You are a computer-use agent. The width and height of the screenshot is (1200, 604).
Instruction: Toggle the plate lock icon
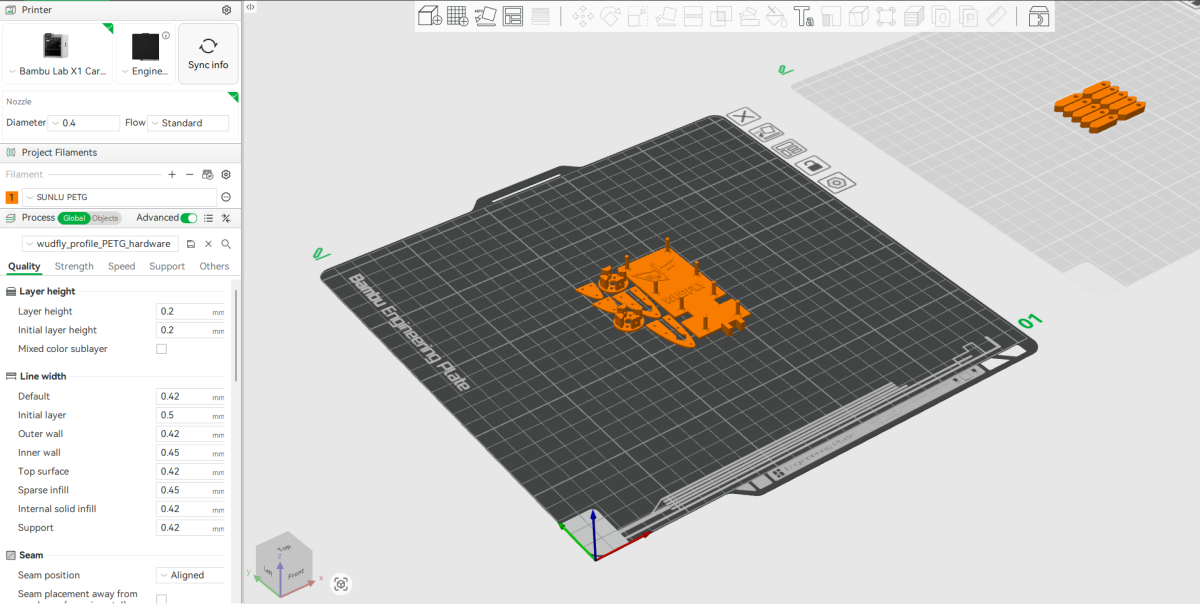[813, 165]
